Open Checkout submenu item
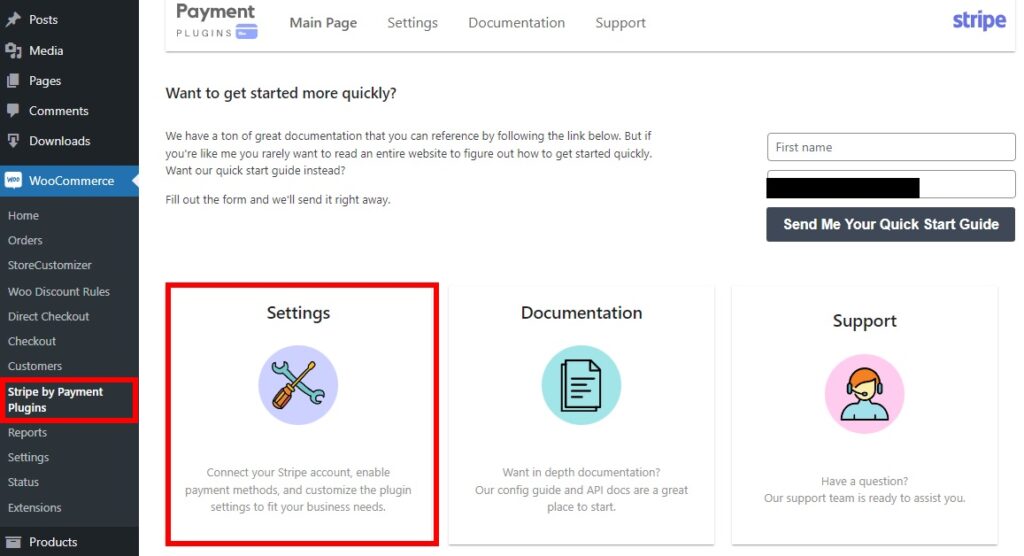 (32, 341)
